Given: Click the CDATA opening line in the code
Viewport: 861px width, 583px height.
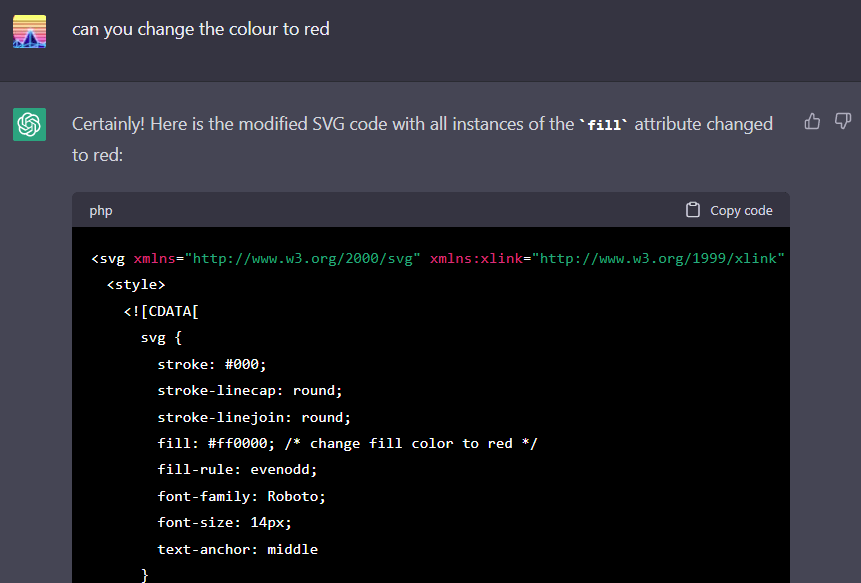Looking at the screenshot, I should 161,311.
